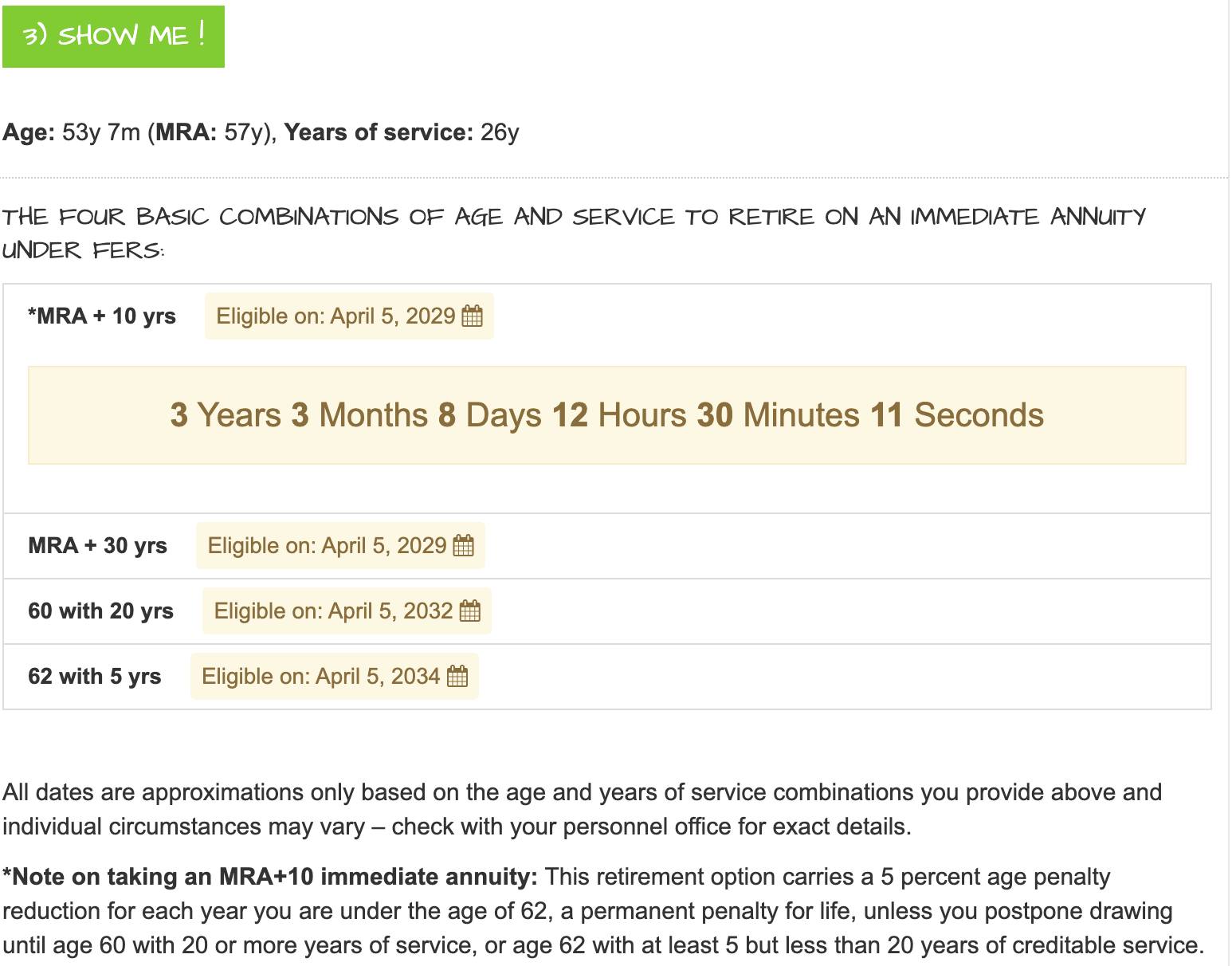Click calendar icon in 60 with 20 yrs row

tap(470, 611)
